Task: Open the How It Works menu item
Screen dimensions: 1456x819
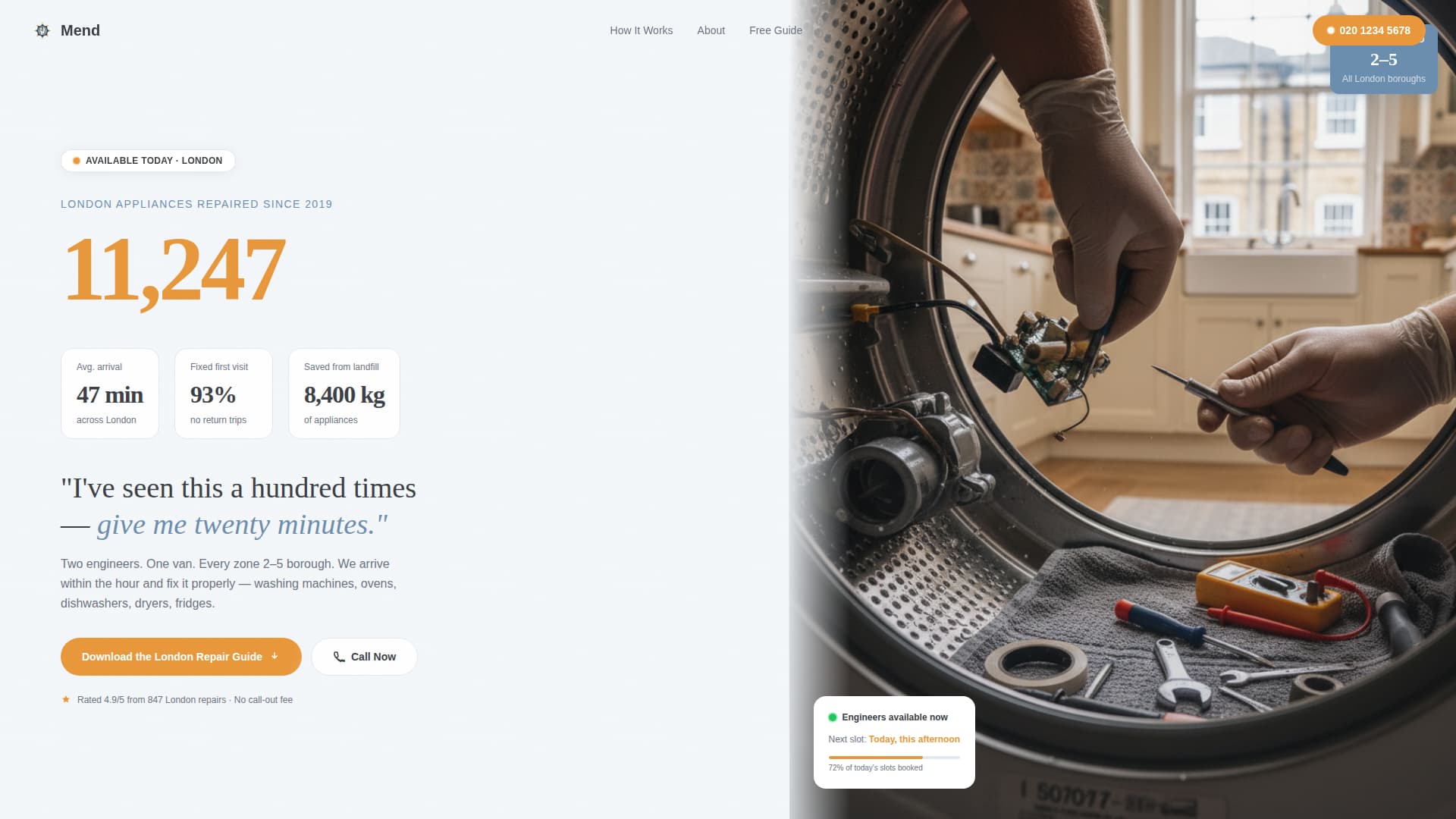Action: (x=641, y=30)
